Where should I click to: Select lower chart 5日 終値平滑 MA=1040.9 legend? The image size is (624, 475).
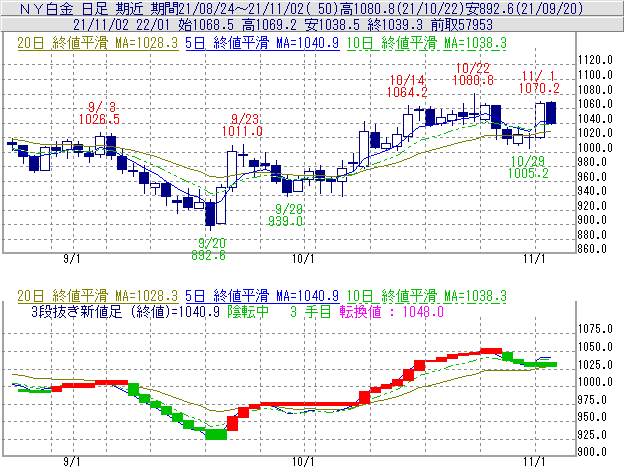262,296
